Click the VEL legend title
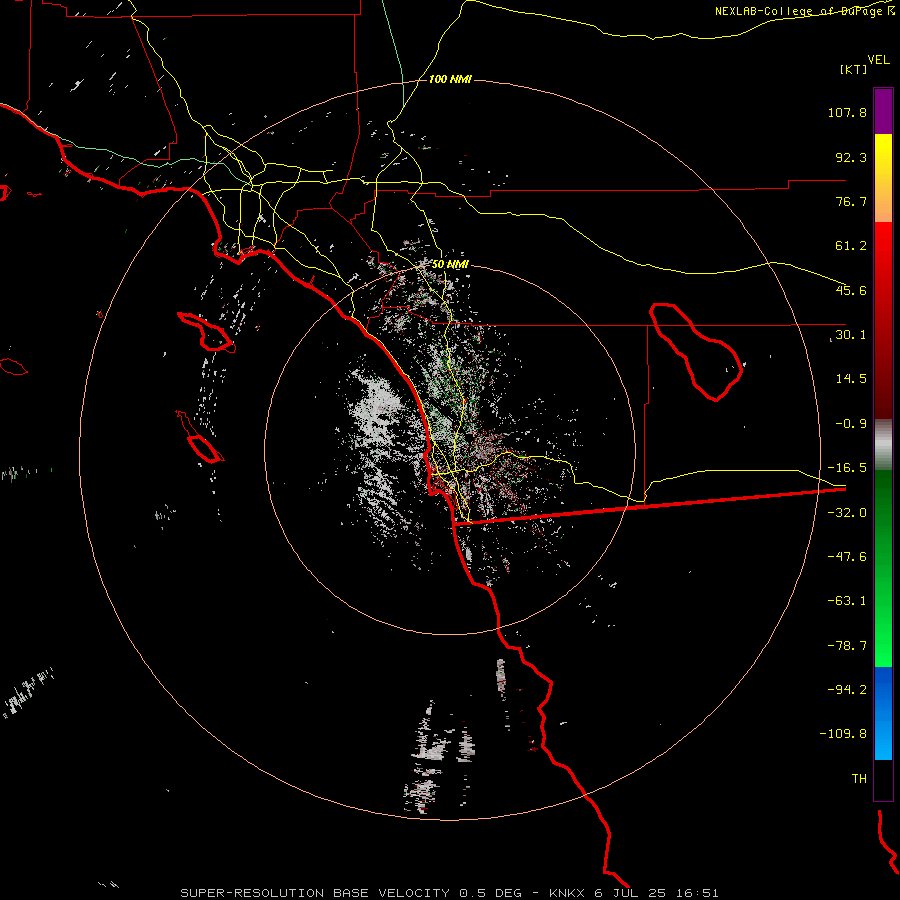 click(878, 60)
